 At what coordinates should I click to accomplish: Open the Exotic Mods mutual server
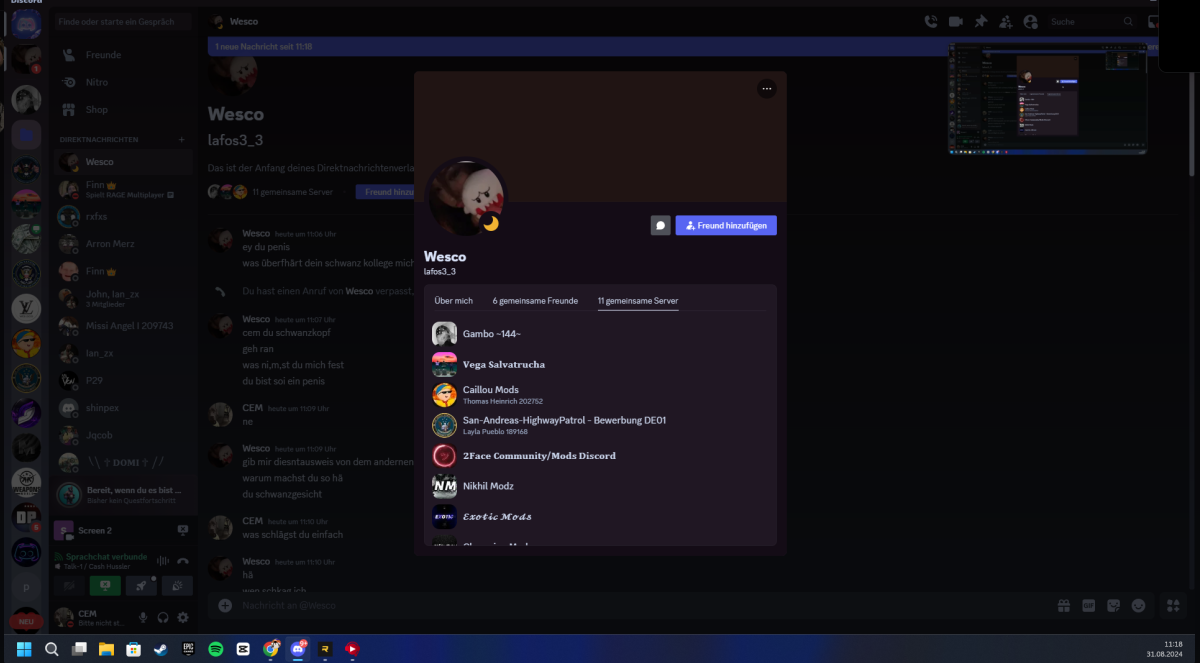click(600, 517)
